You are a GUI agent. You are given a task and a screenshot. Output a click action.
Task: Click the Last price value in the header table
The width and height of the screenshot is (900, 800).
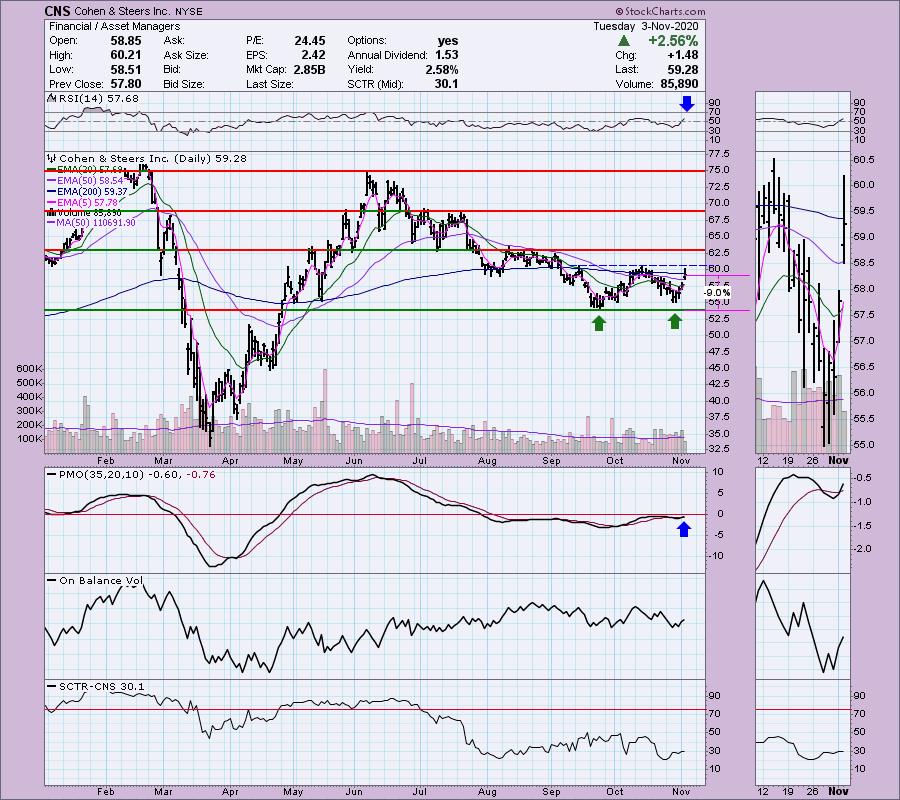click(x=683, y=69)
